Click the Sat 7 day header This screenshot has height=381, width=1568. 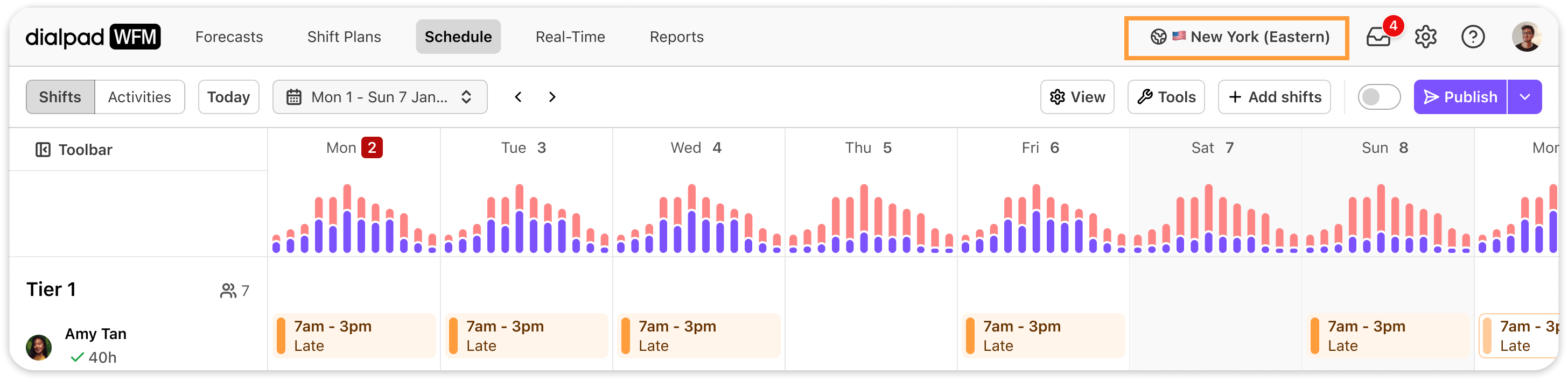coord(1212,148)
